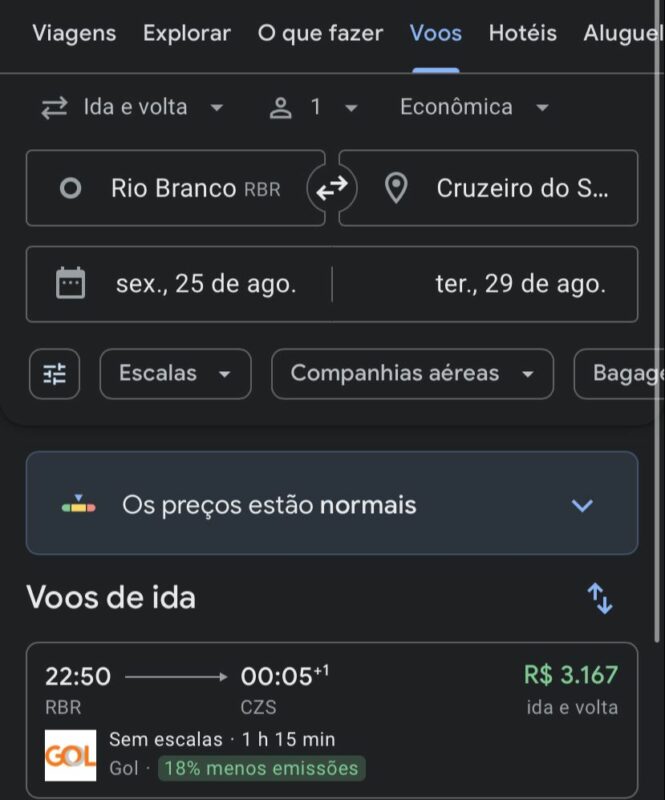Open Econômica class dropdown

click(x=474, y=108)
